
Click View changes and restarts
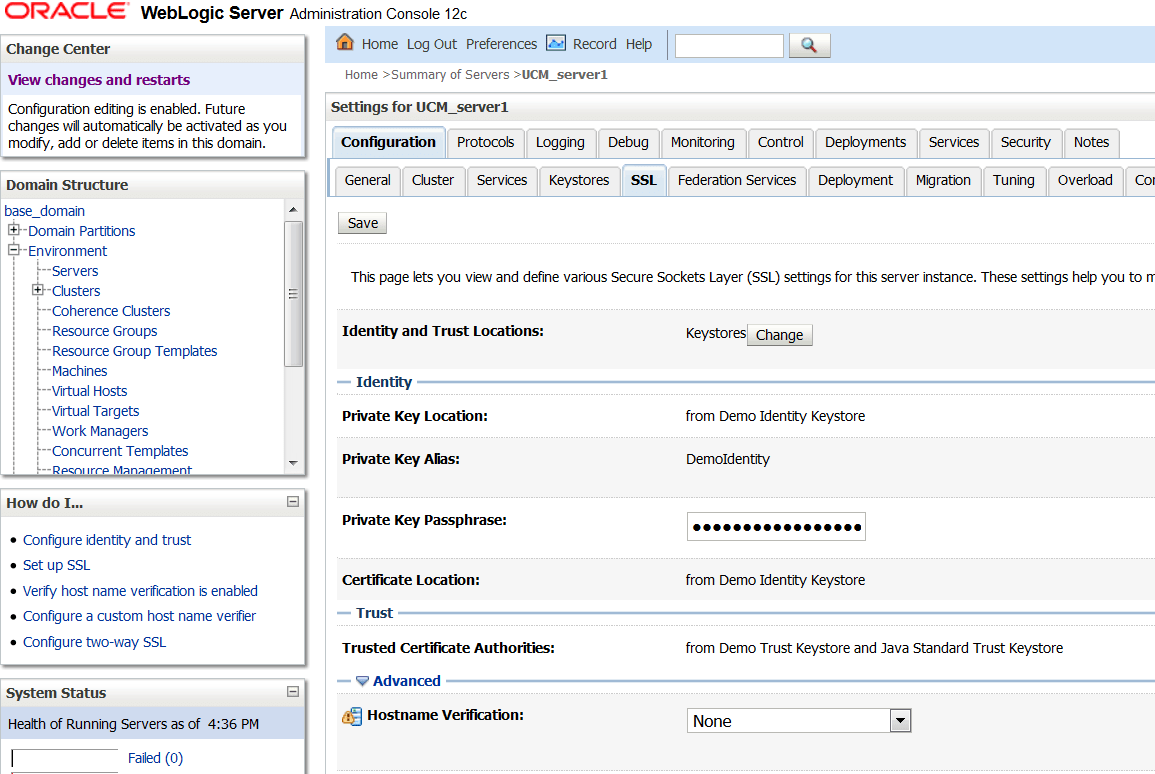pyautogui.click(x=99, y=80)
